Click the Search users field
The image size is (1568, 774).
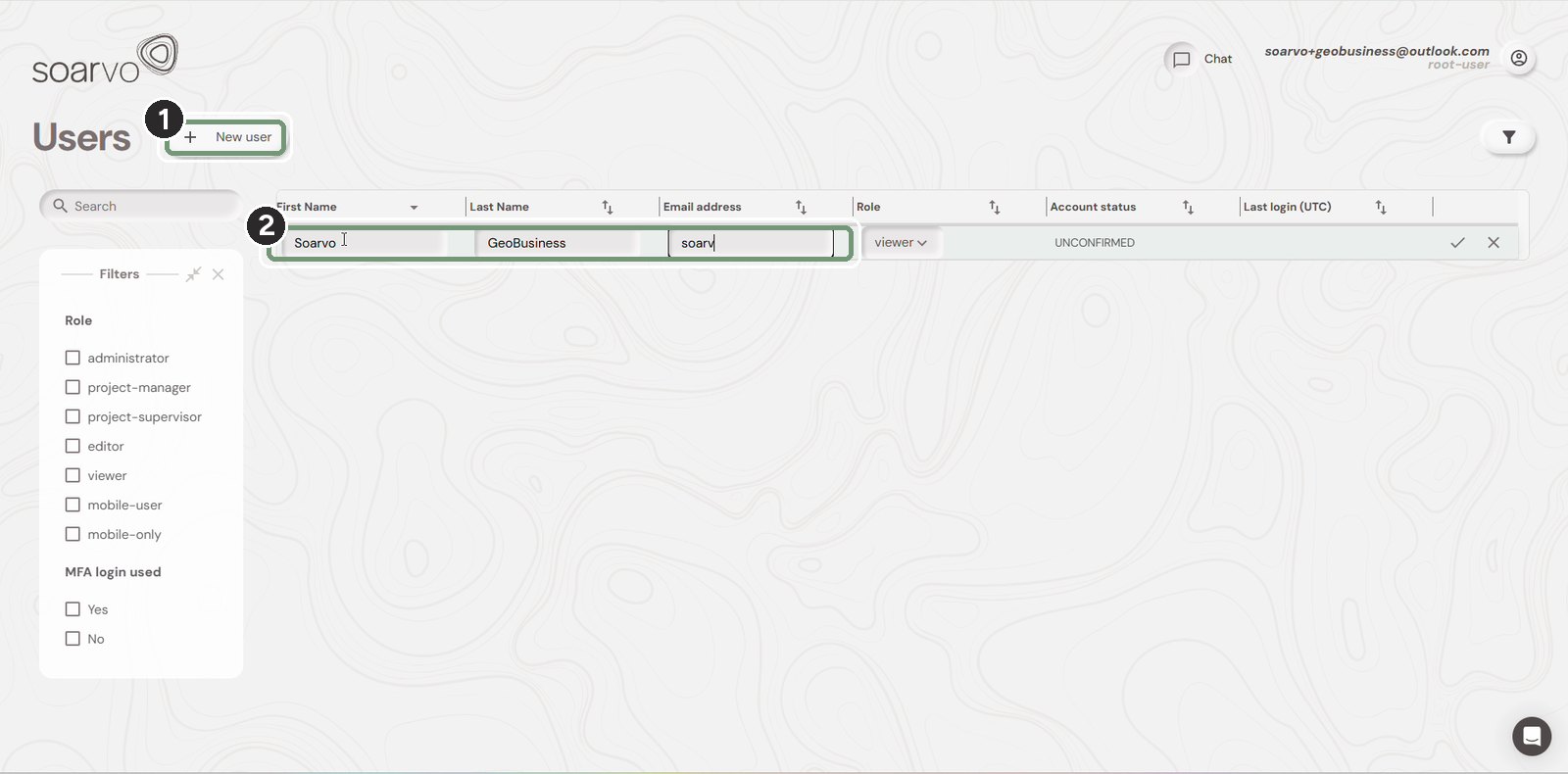[140, 206]
